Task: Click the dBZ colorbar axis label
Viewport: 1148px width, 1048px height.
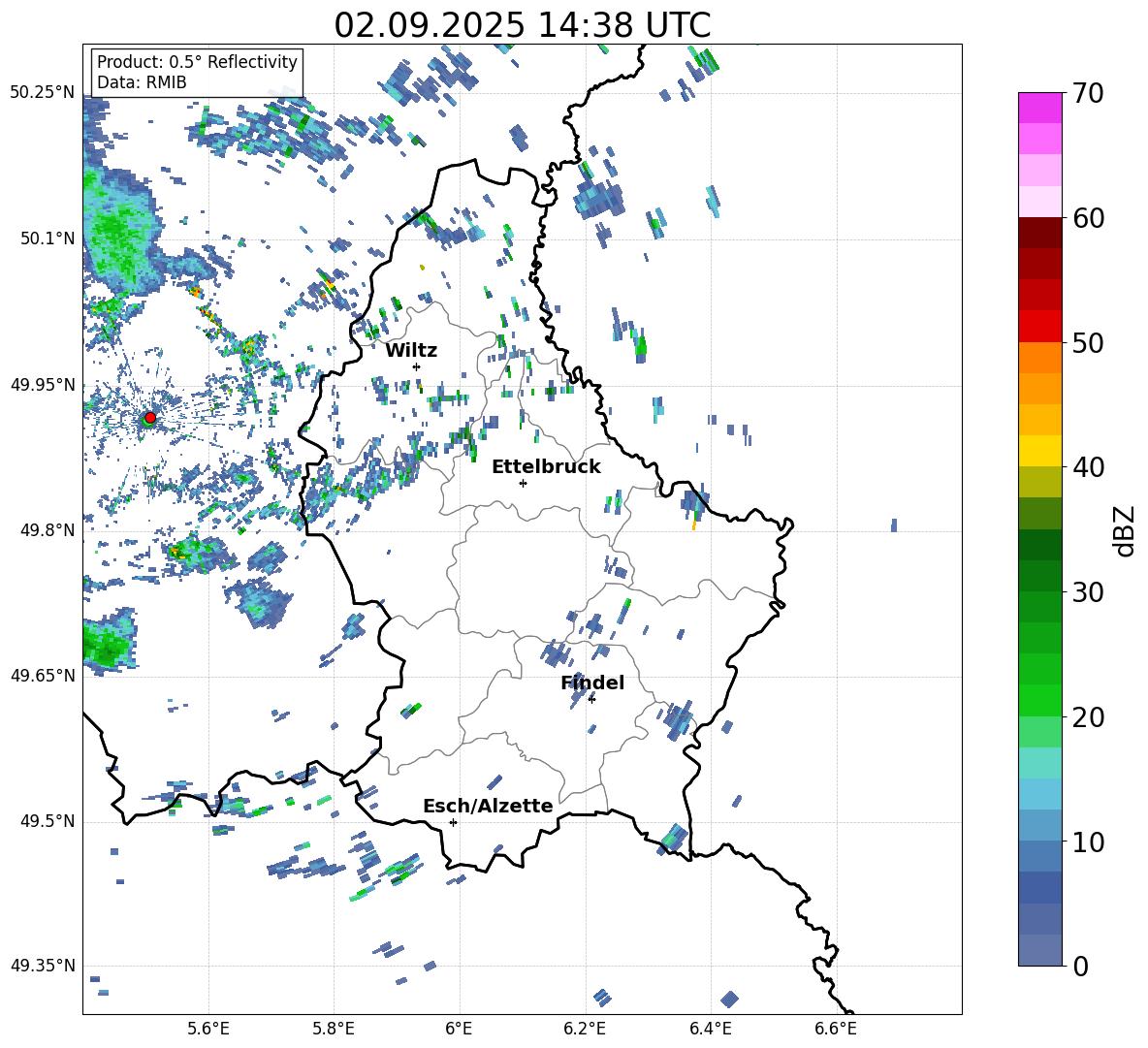Action: [1126, 530]
